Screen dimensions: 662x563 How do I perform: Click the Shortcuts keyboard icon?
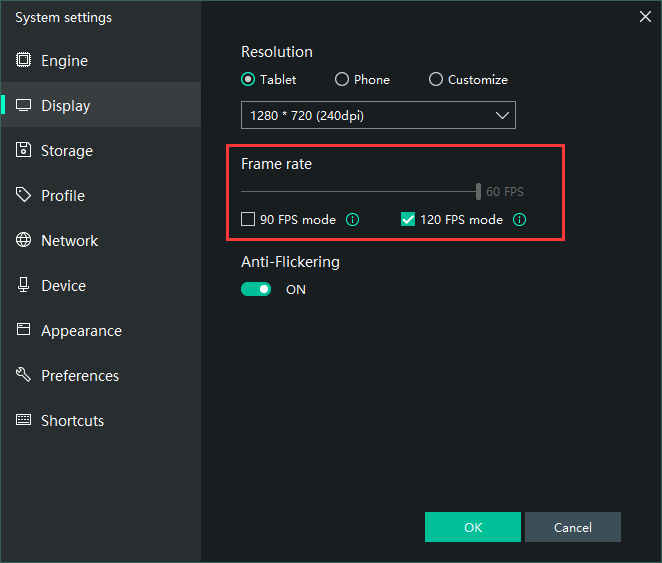pyautogui.click(x=23, y=420)
